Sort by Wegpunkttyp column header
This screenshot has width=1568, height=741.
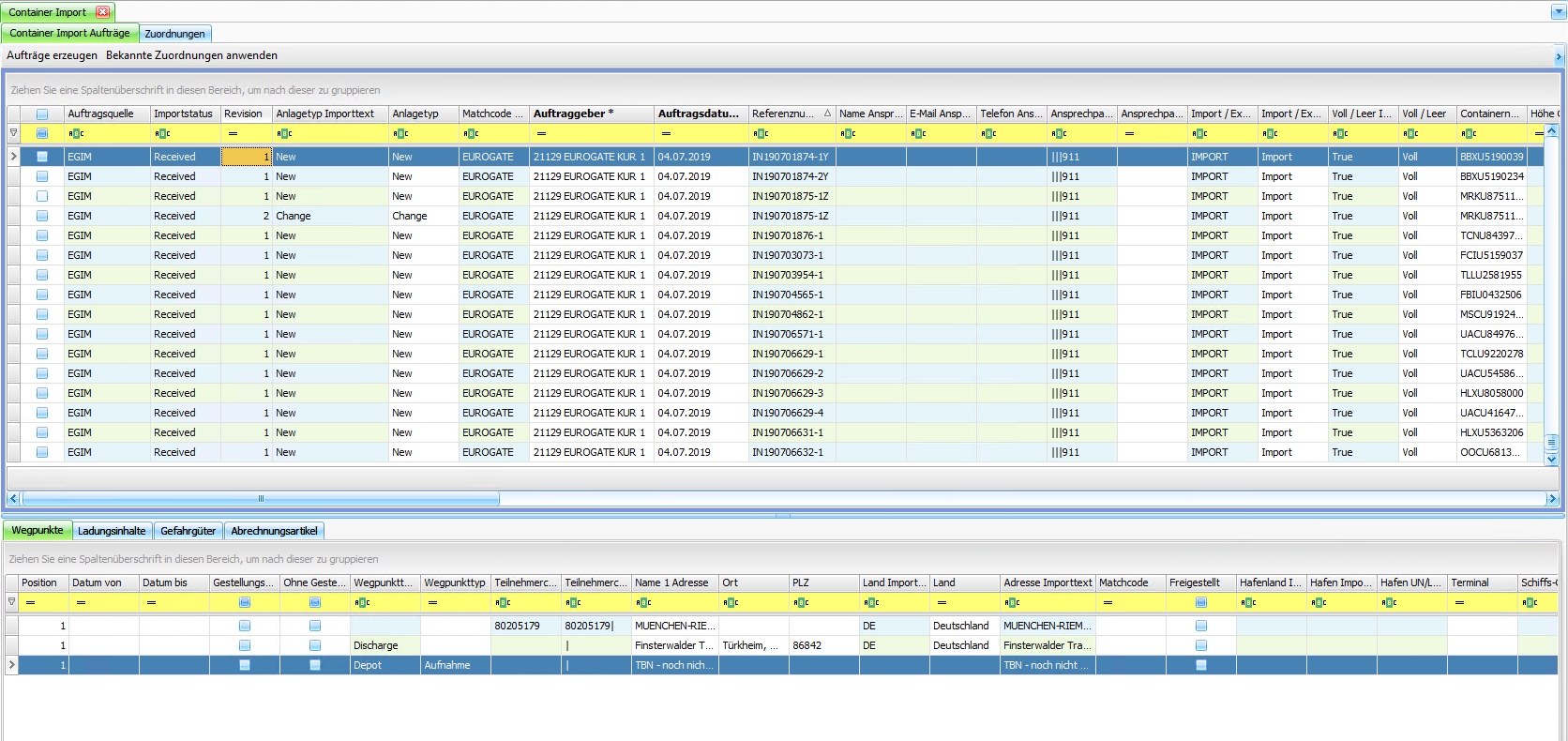tap(455, 582)
